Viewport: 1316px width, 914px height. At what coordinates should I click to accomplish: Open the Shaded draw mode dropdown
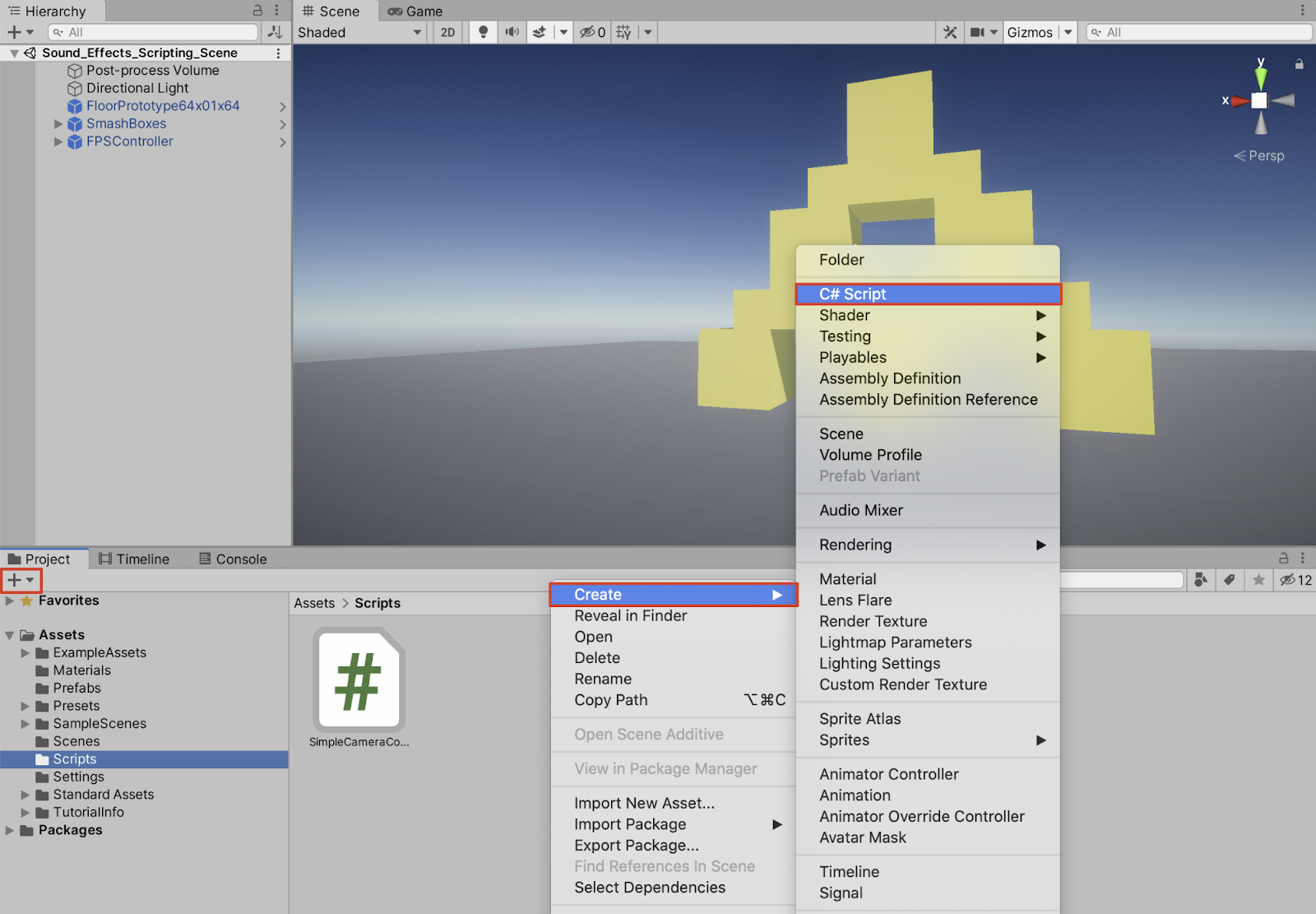click(x=359, y=32)
